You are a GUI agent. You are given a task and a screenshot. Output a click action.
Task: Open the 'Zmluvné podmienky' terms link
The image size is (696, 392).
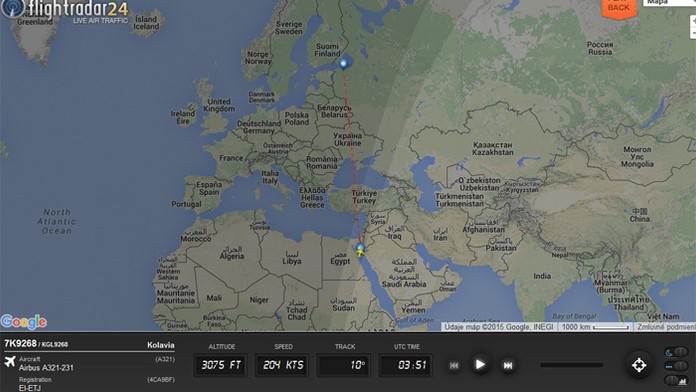click(665, 327)
